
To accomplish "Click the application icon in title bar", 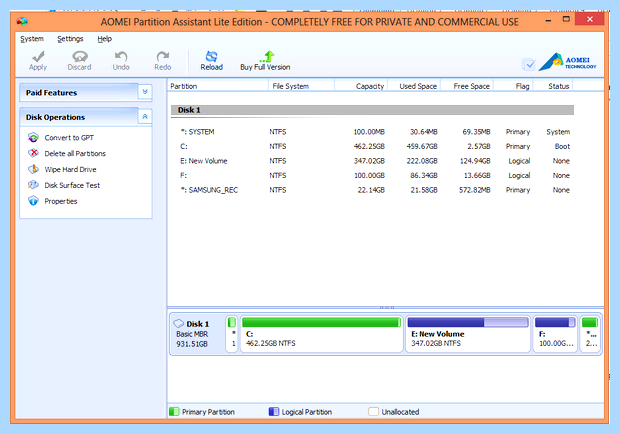I will [22, 21].
